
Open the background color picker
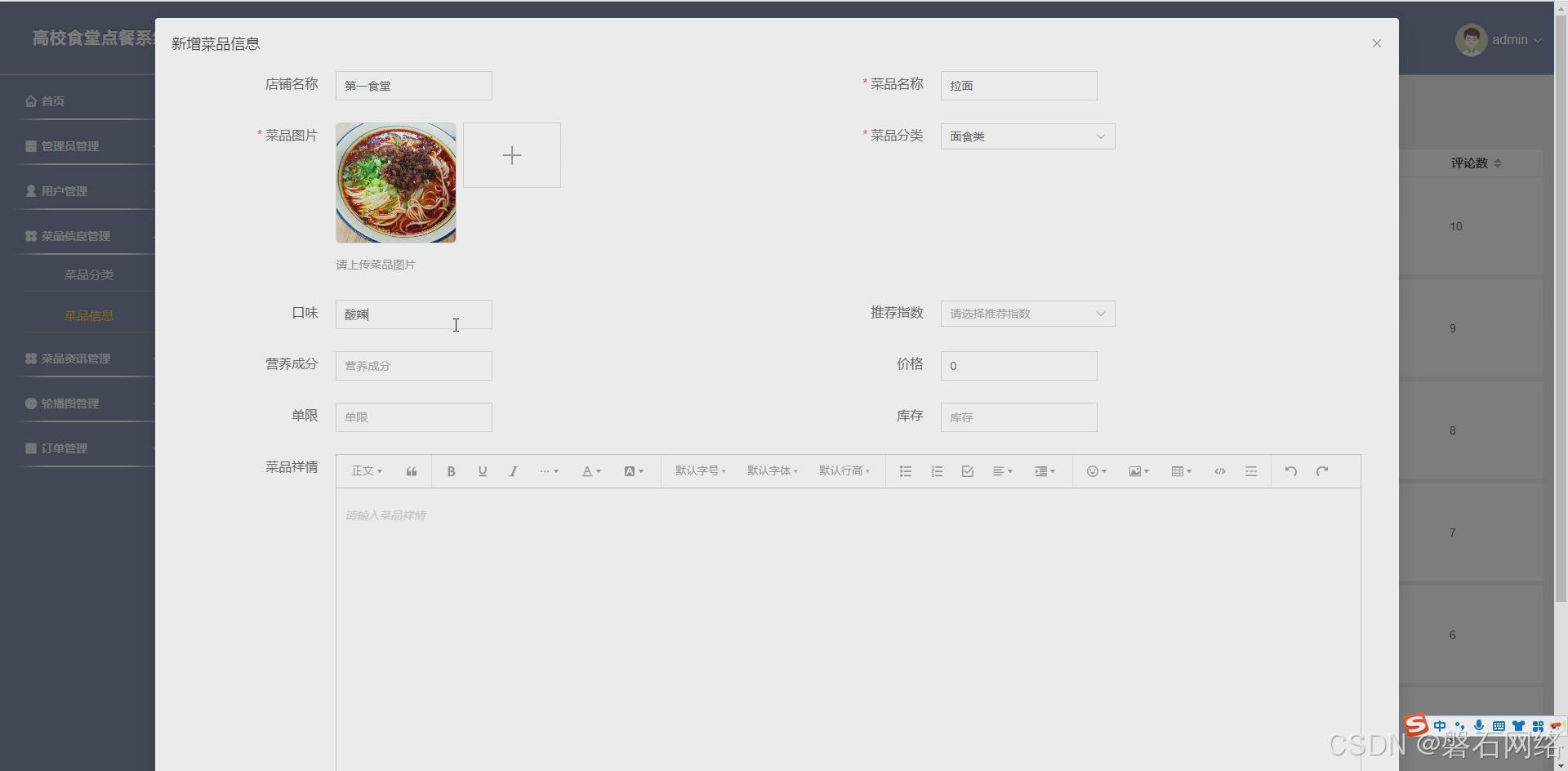634,471
